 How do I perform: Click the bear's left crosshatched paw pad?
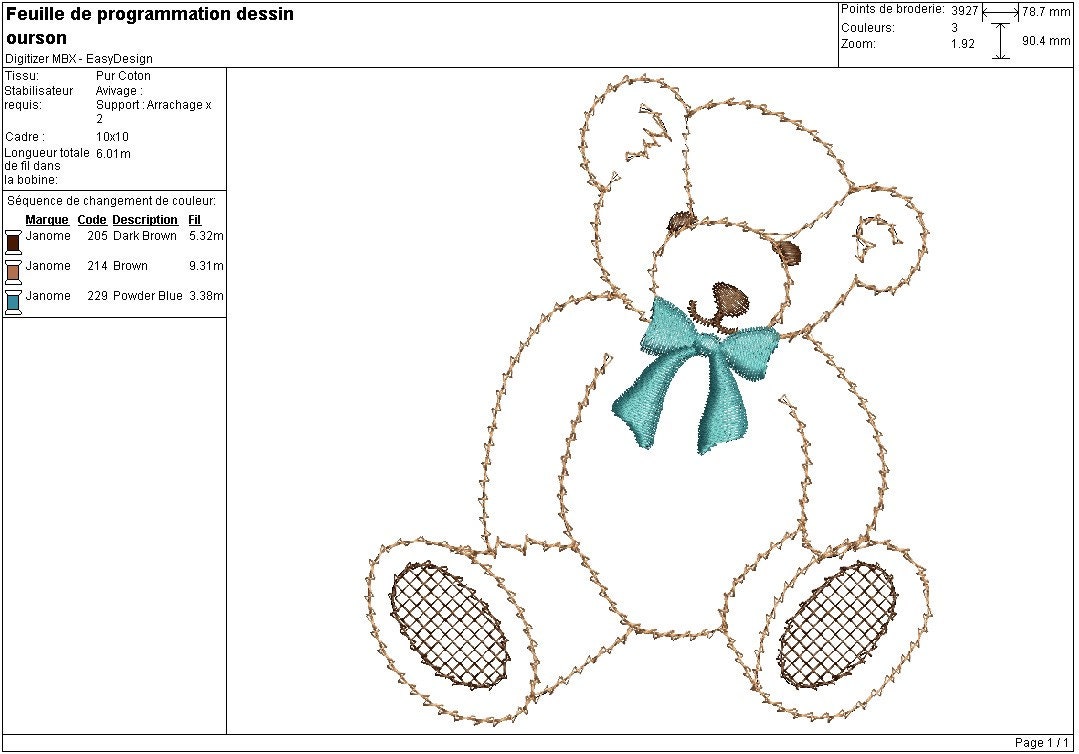pyautogui.click(x=450, y=623)
